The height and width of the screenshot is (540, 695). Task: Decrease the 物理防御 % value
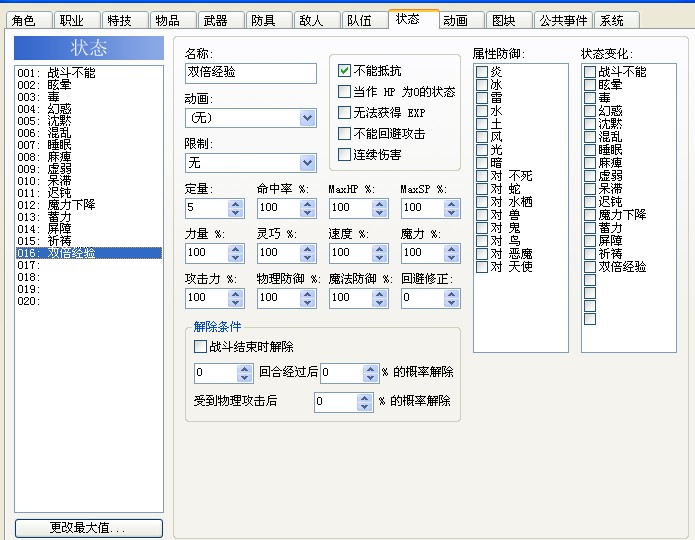(x=308, y=302)
